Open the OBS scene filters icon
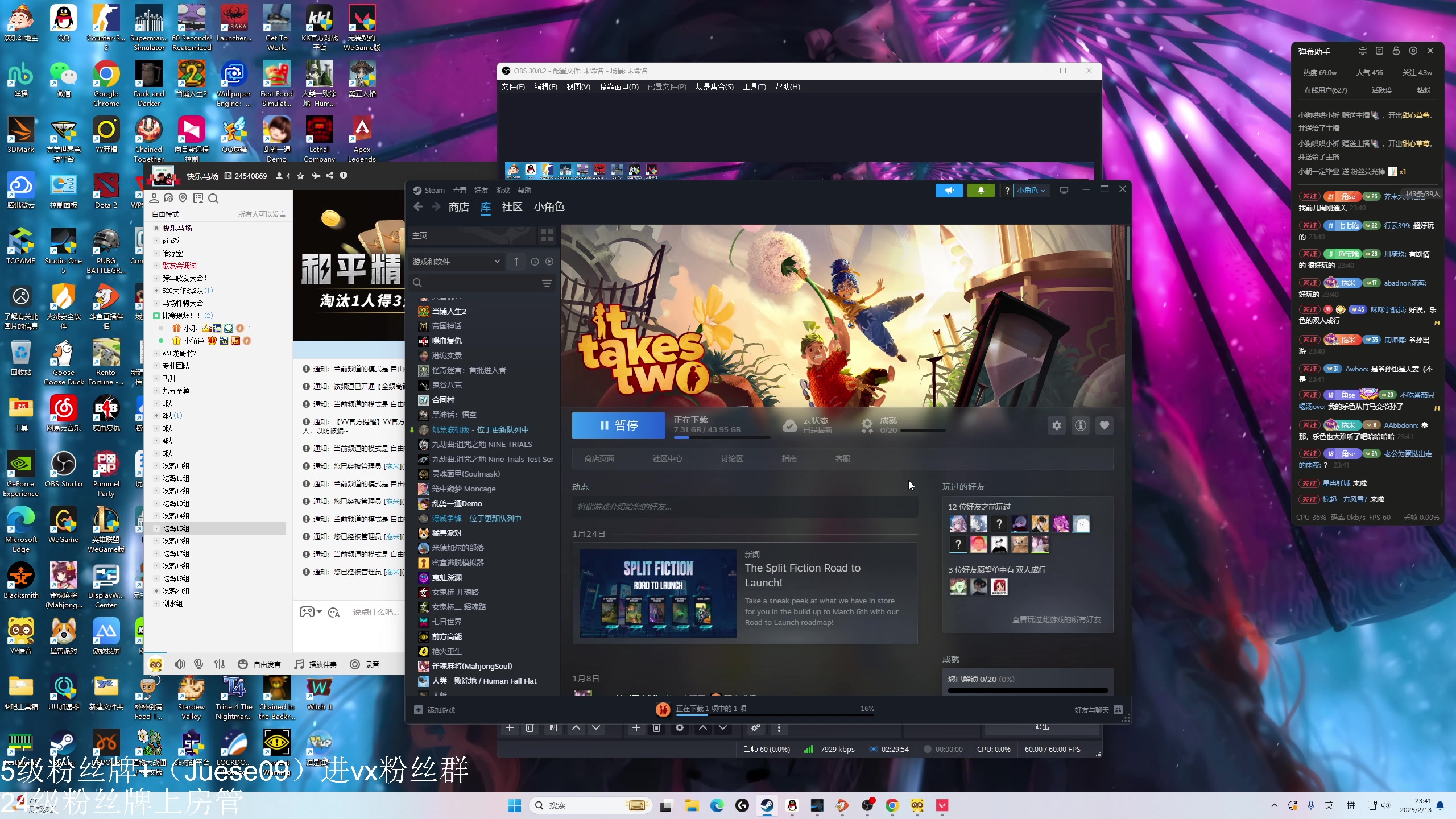The height and width of the screenshot is (819, 1456). click(552, 727)
